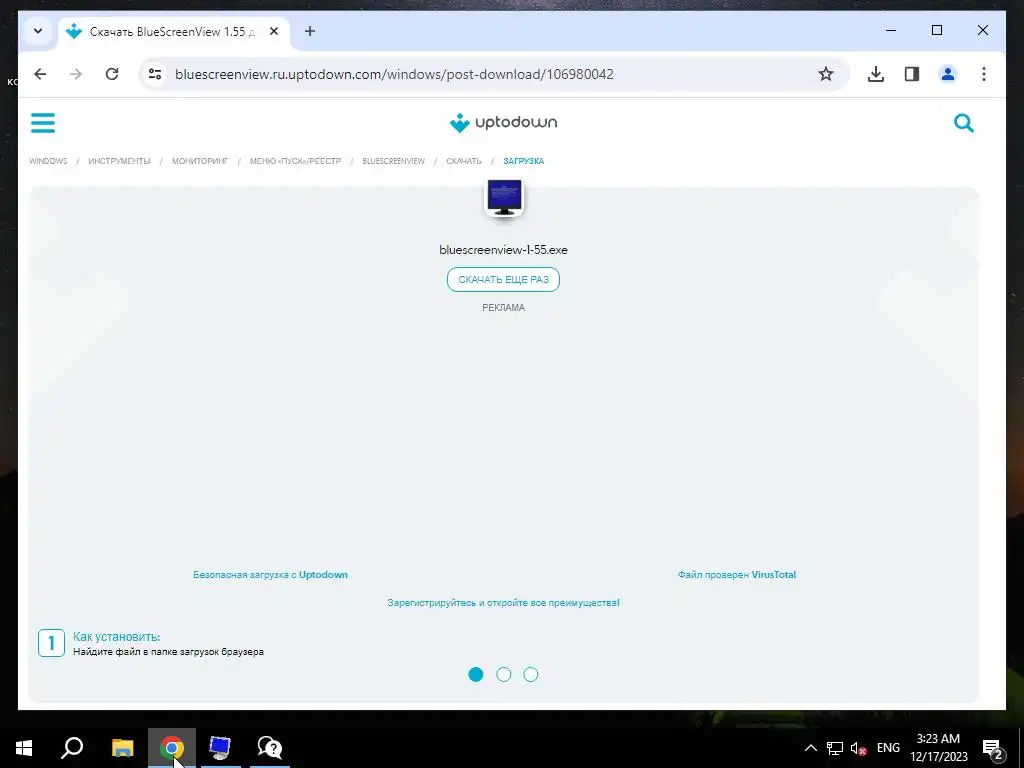Click the Uptodown search magnifier icon
The height and width of the screenshot is (768, 1024).
(x=963, y=123)
